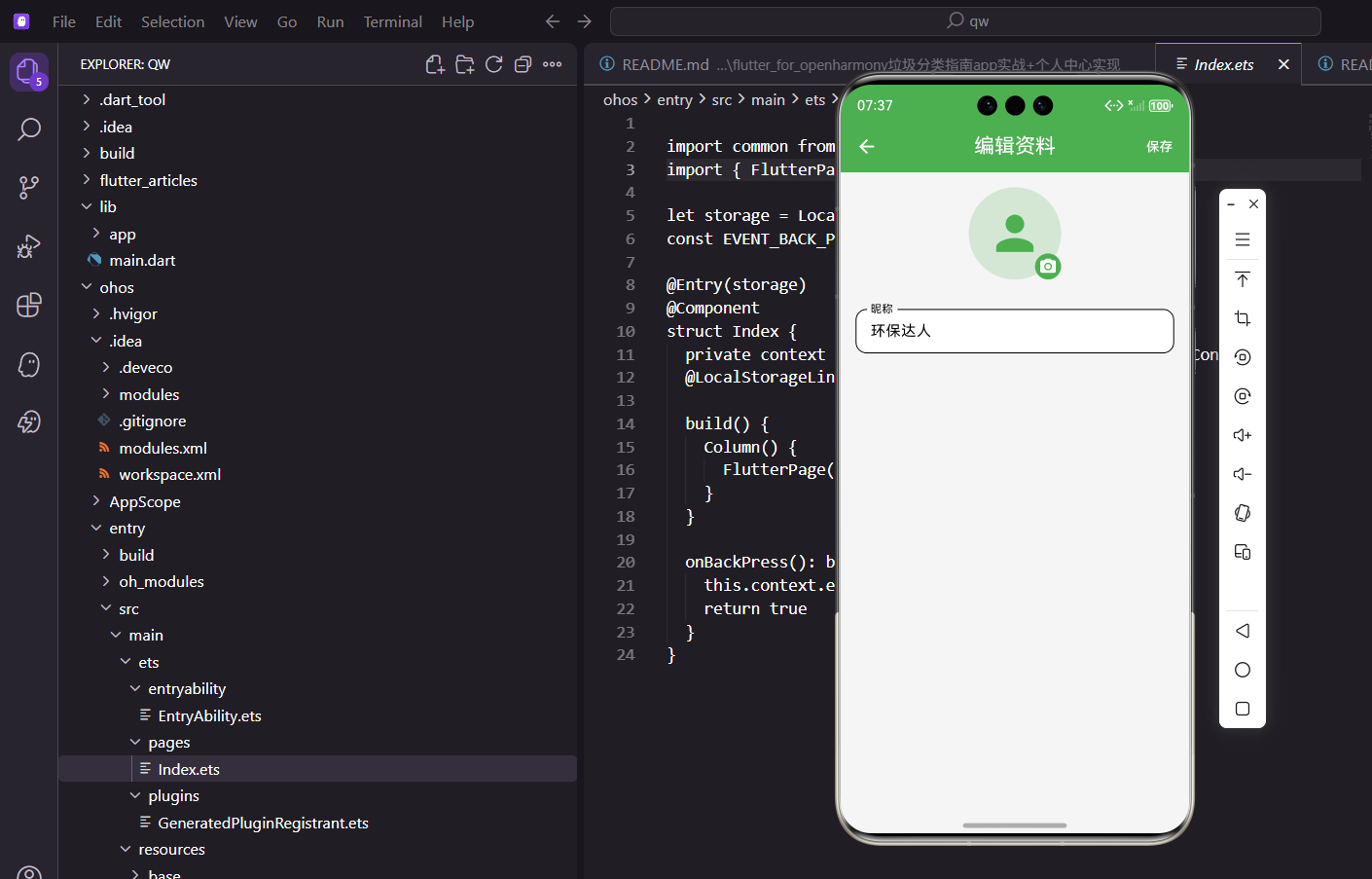
Task: Open the Search view in activity bar
Action: pos(29,128)
